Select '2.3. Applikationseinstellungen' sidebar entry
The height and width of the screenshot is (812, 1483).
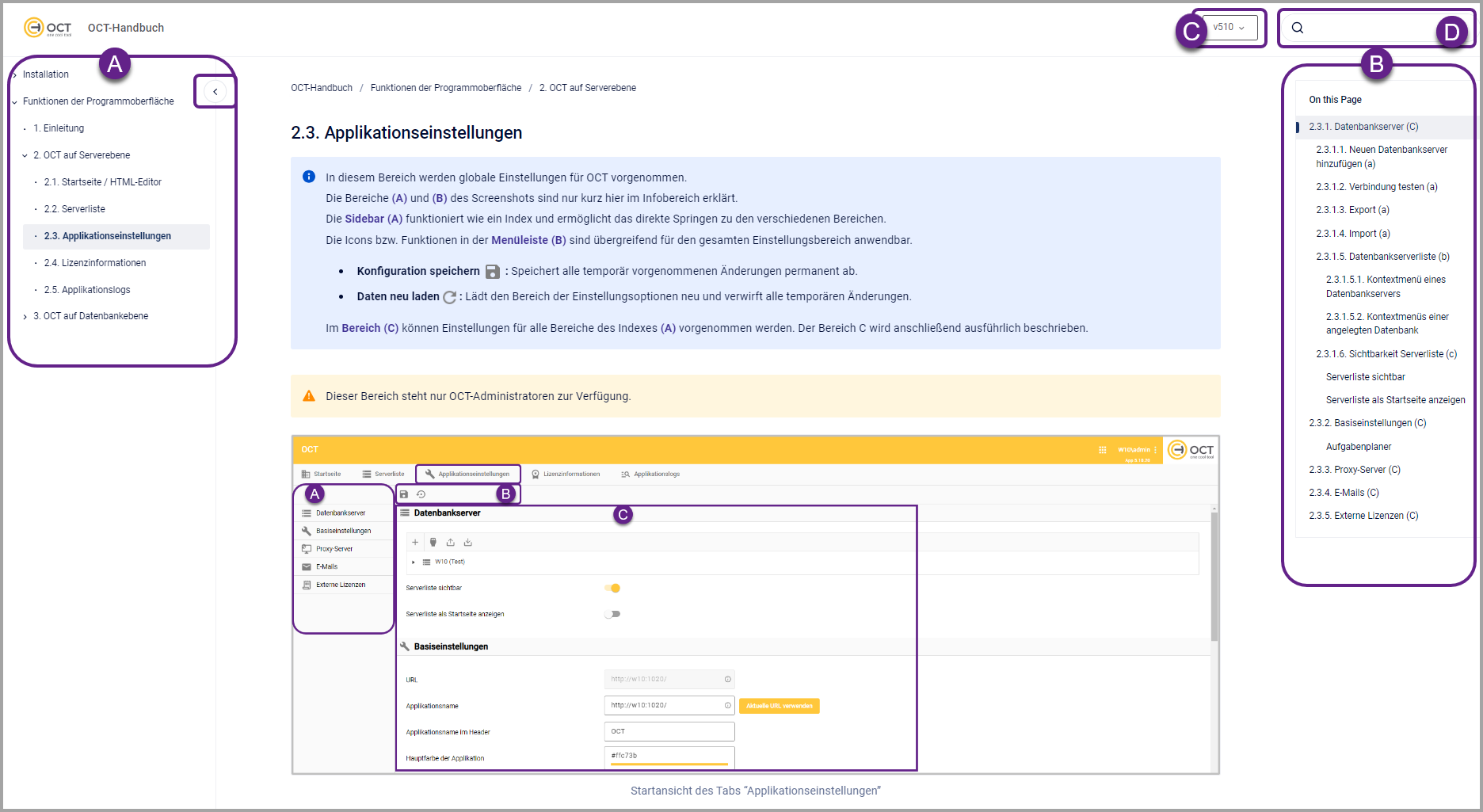pos(116,236)
